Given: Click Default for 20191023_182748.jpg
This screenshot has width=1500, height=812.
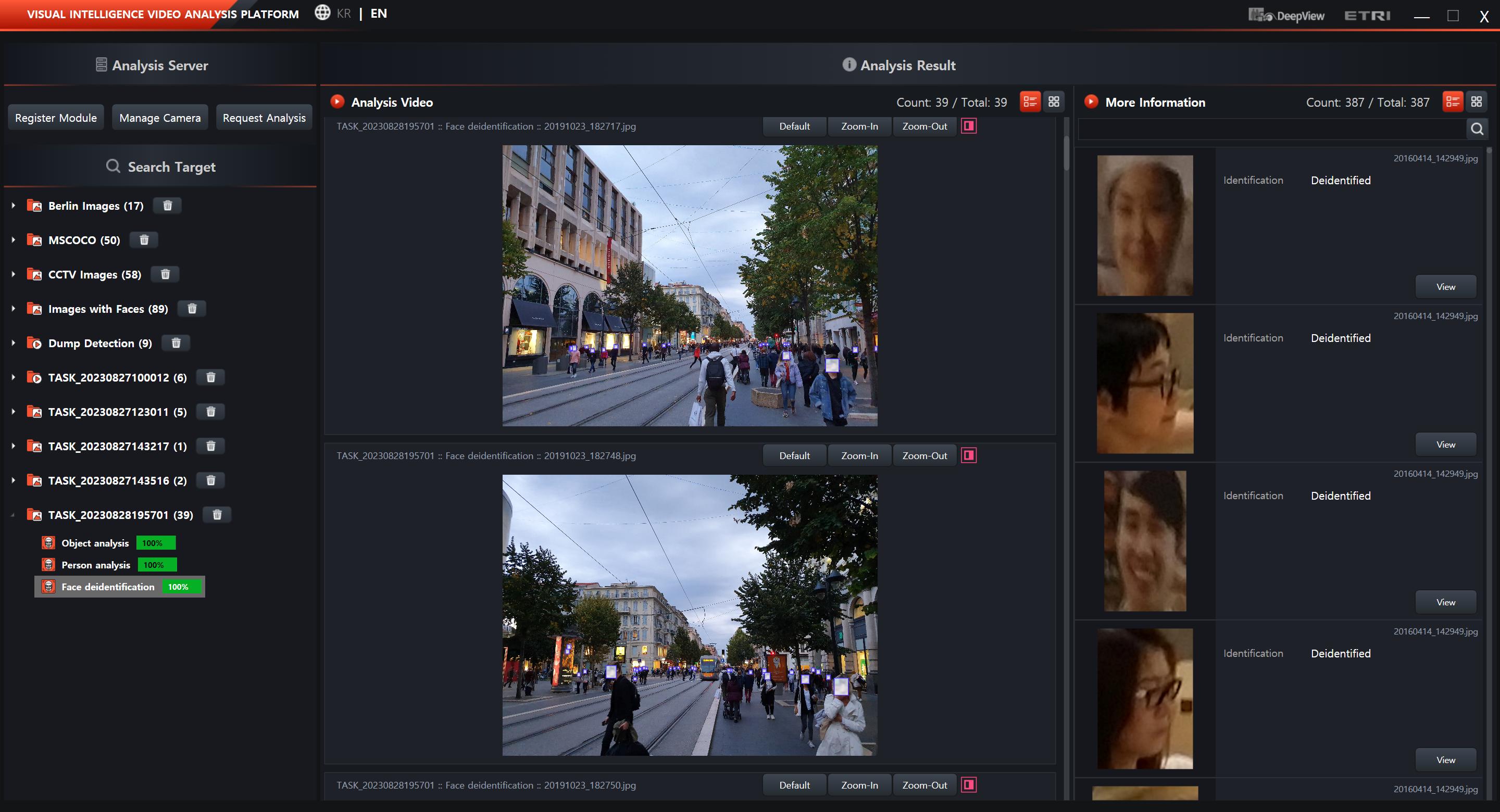Looking at the screenshot, I should pos(794,455).
